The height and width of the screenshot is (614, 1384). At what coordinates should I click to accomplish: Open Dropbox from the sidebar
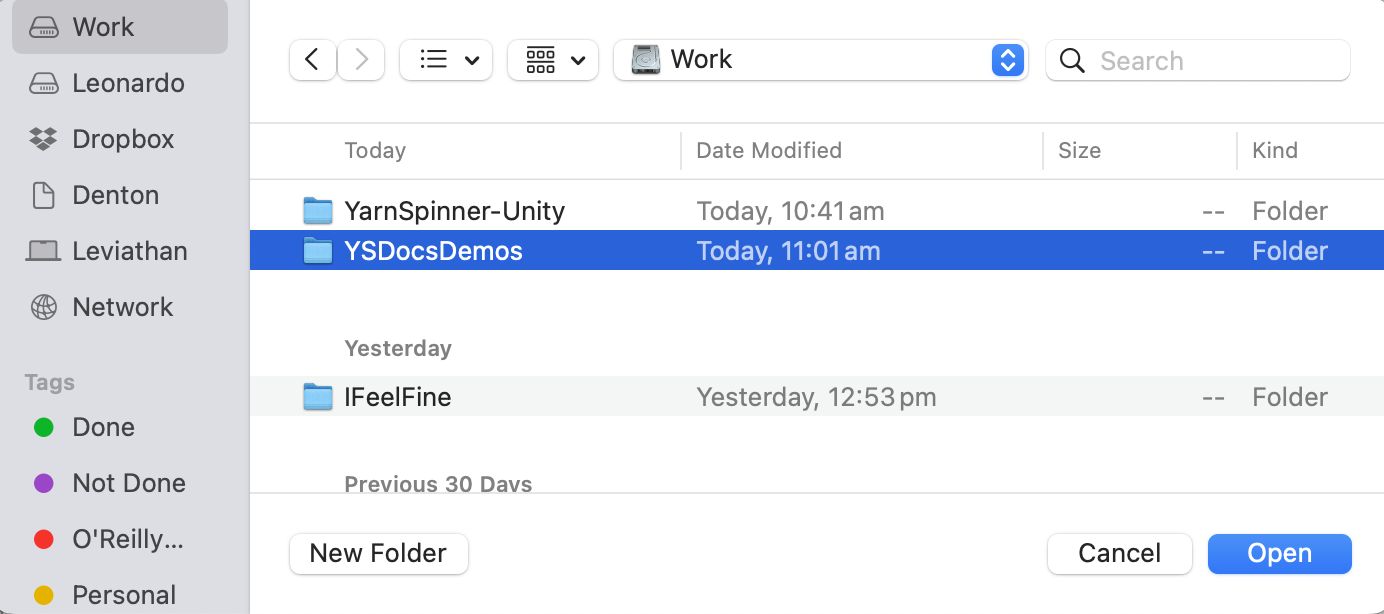[x=122, y=139]
